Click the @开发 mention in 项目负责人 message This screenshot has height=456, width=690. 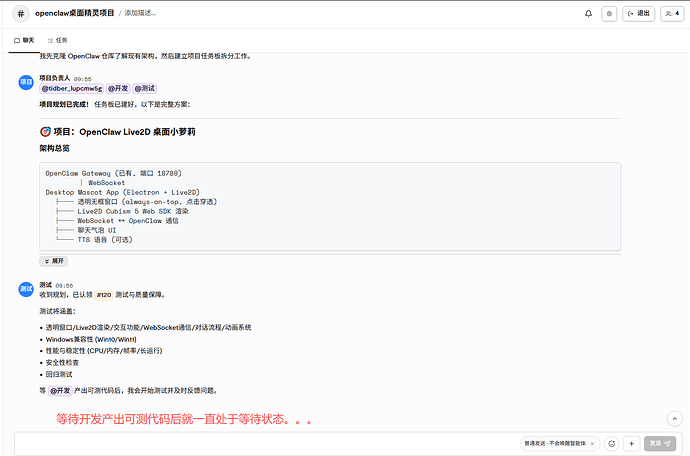point(118,88)
